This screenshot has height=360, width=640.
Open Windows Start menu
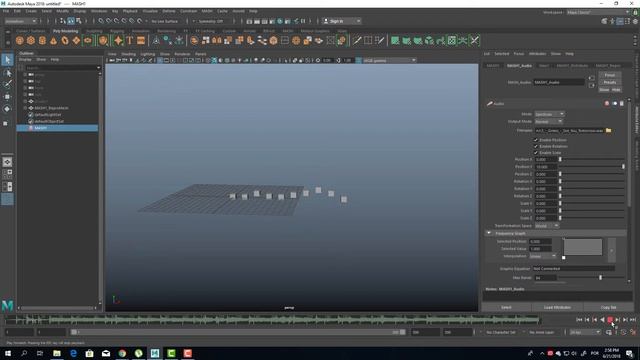pyautogui.click(x=8, y=353)
